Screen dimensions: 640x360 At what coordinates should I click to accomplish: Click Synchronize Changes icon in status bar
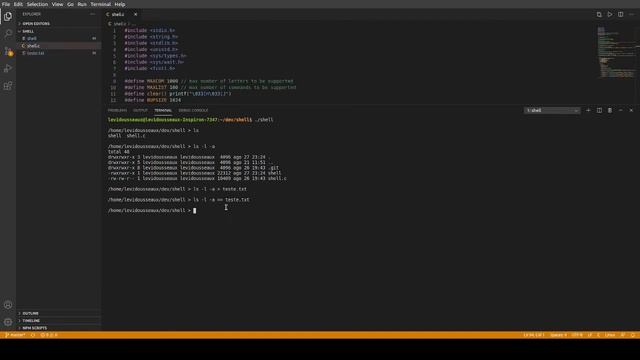[x=33, y=335]
